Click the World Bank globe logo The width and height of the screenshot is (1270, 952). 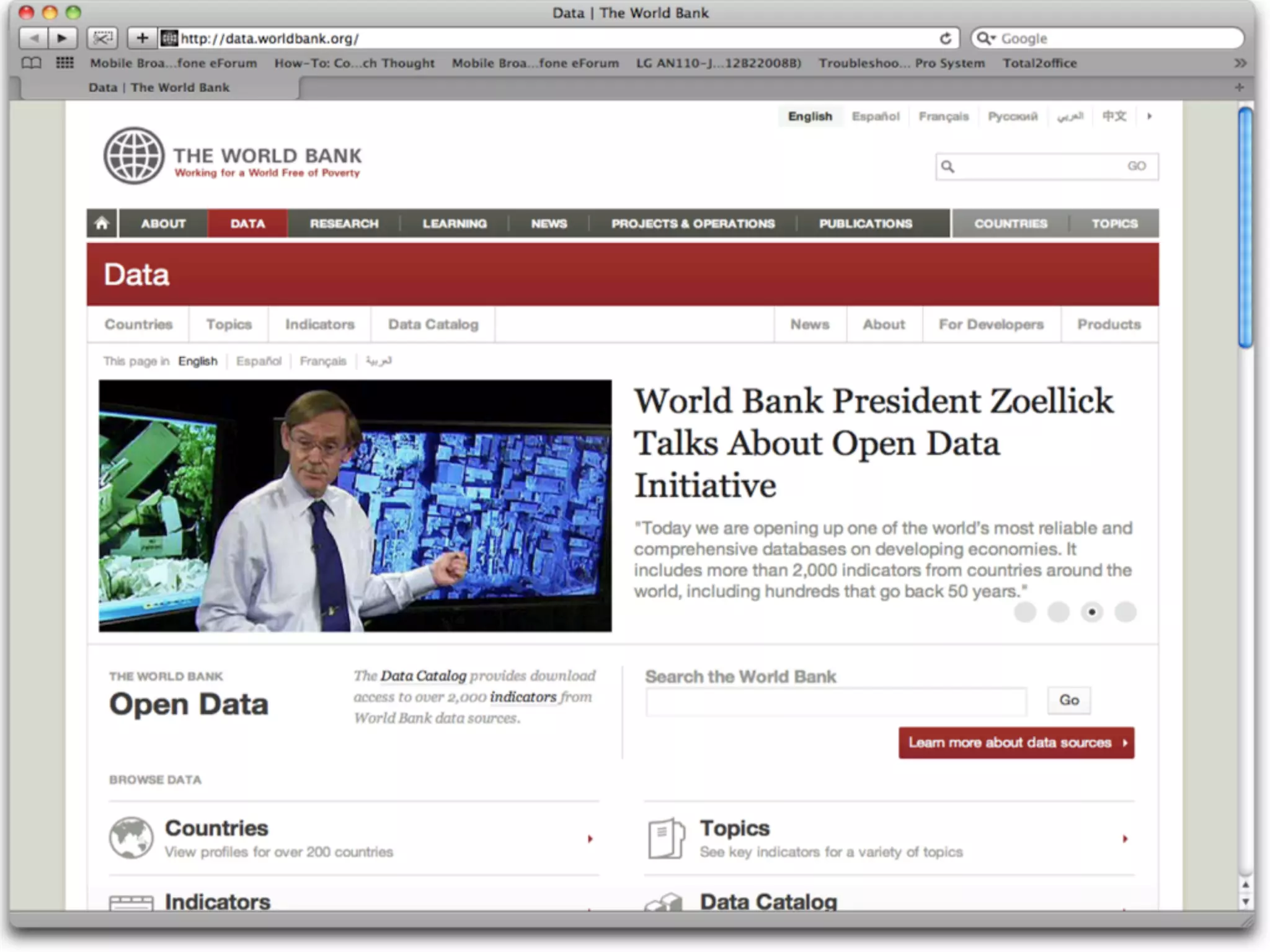(x=134, y=156)
